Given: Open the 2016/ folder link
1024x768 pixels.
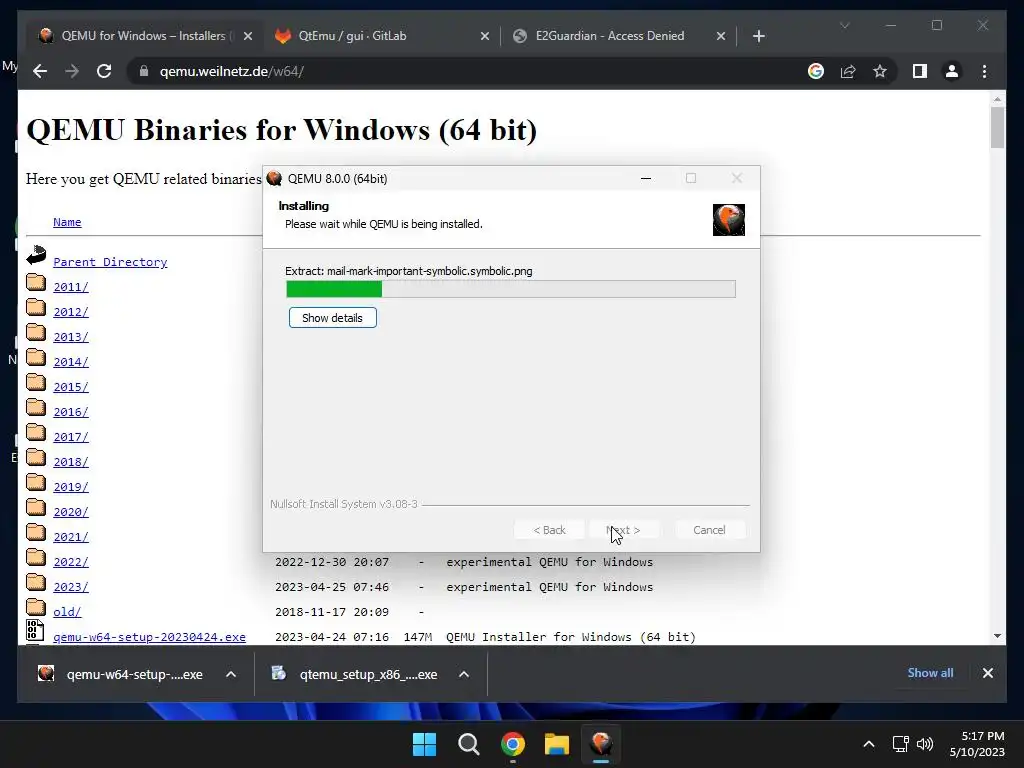Looking at the screenshot, I should tap(71, 412).
